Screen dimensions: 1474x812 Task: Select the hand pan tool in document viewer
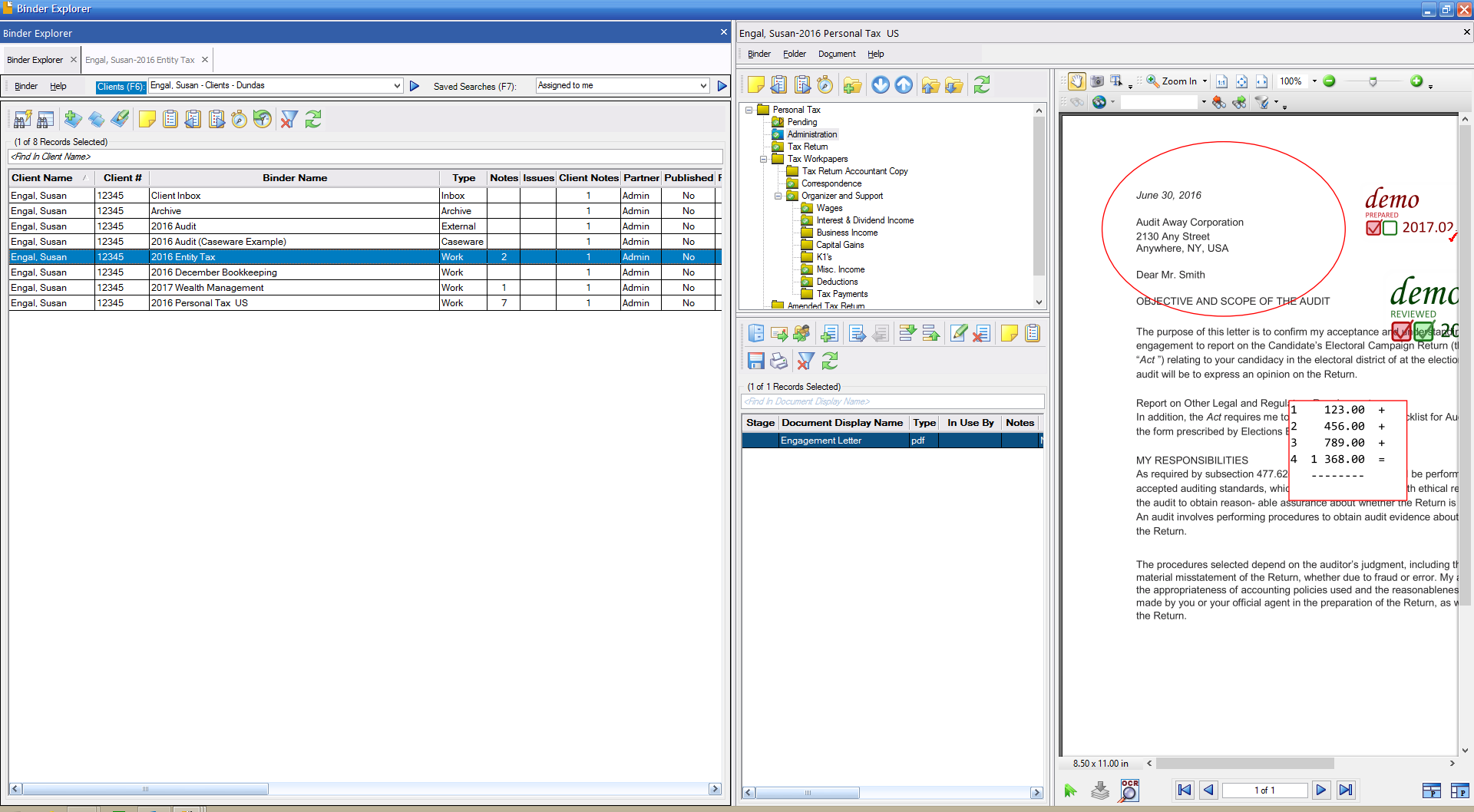tap(1077, 81)
